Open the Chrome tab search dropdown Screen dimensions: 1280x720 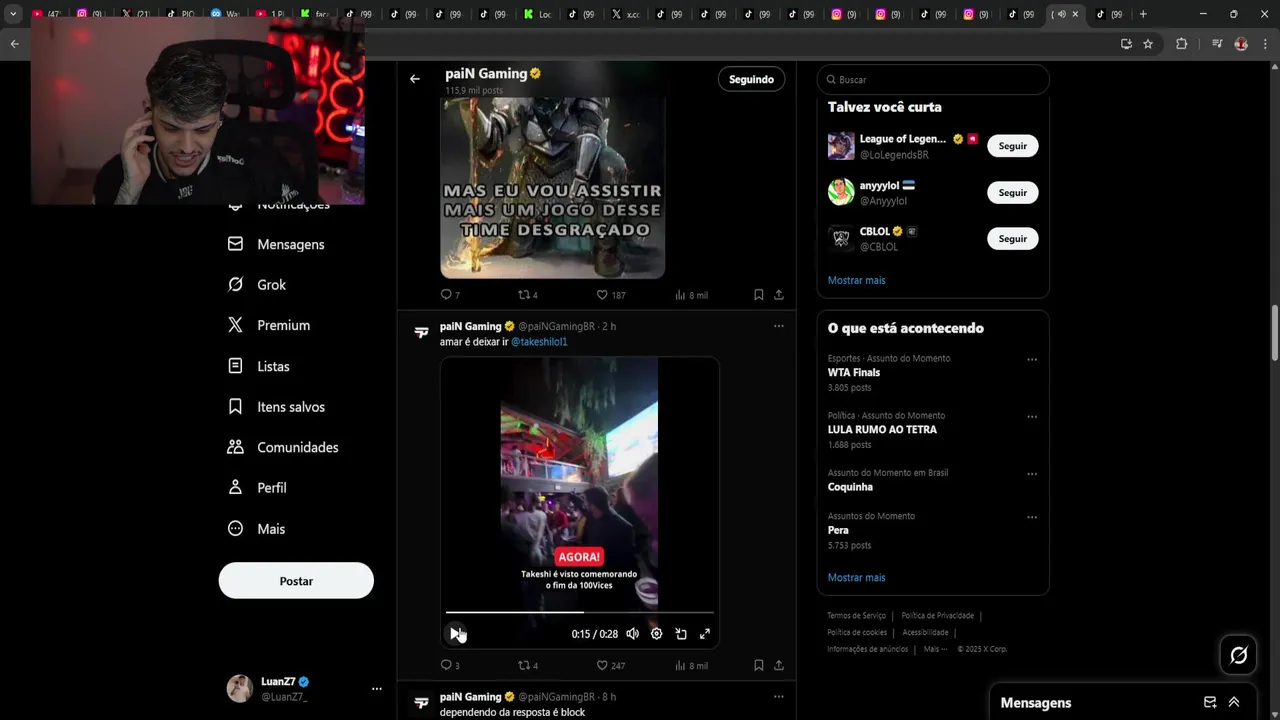tap(13, 14)
